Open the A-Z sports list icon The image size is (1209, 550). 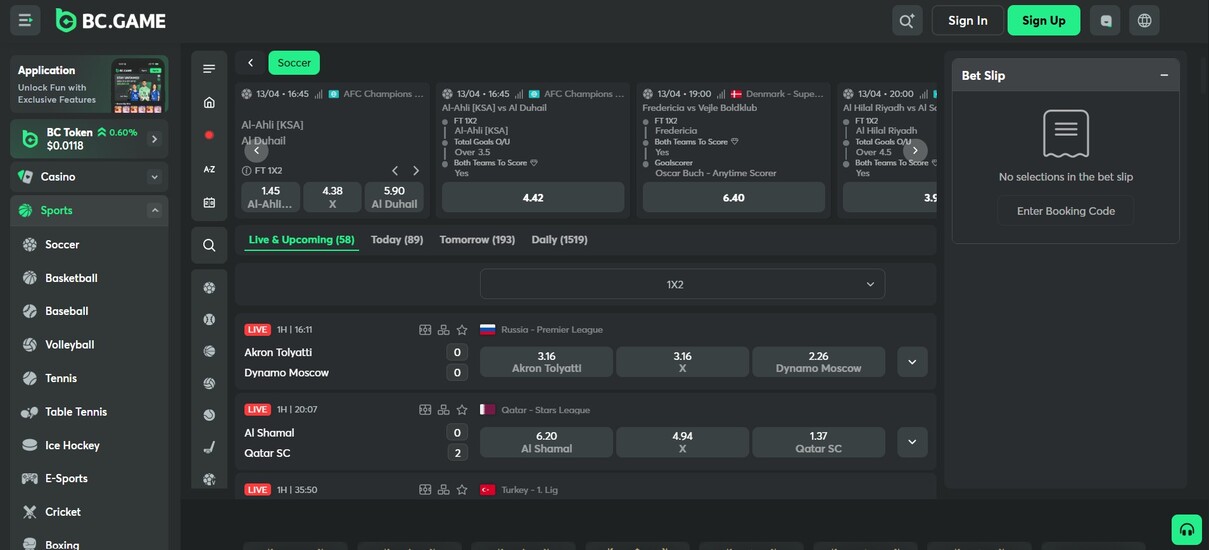pyautogui.click(x=209, y=169)
